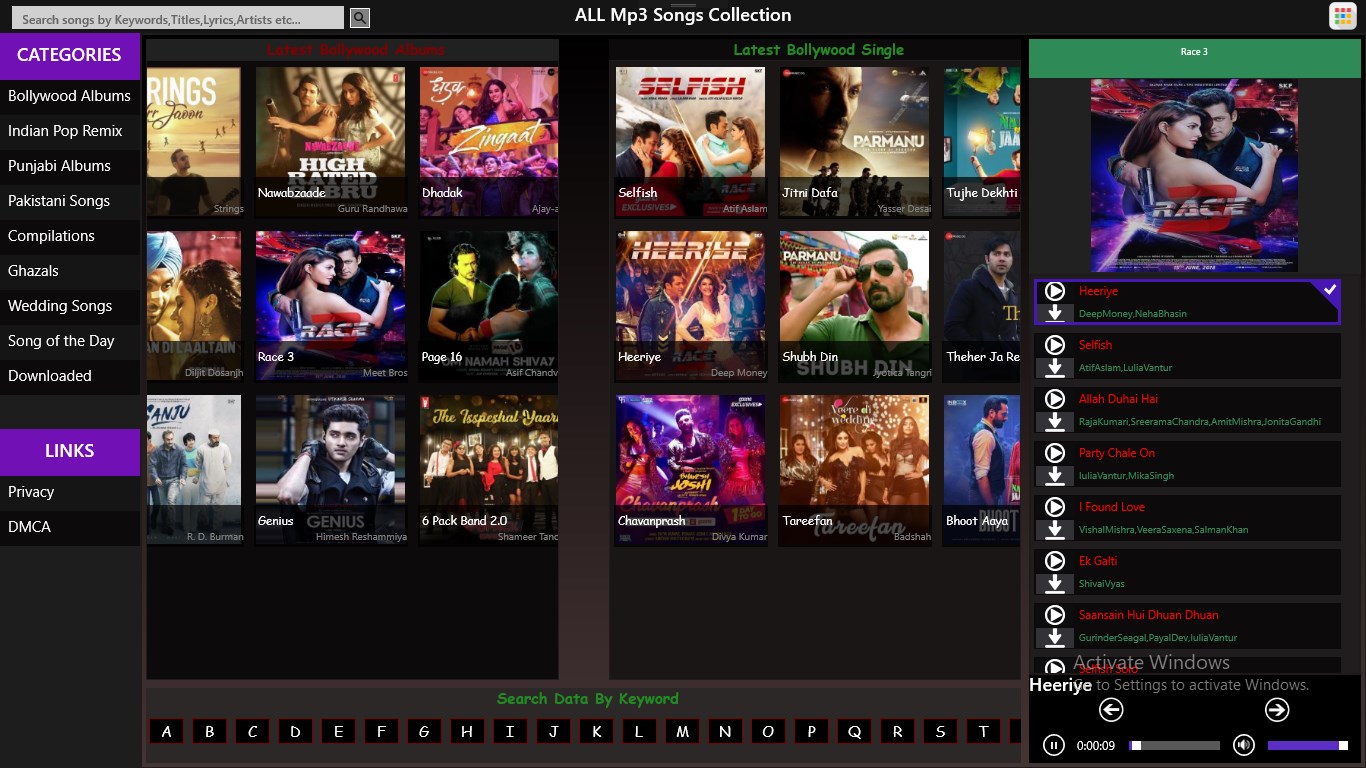1366x768 pixels.
Task: Open the Bhoot Aaya single thumbnail
Action: coord(982,470)
